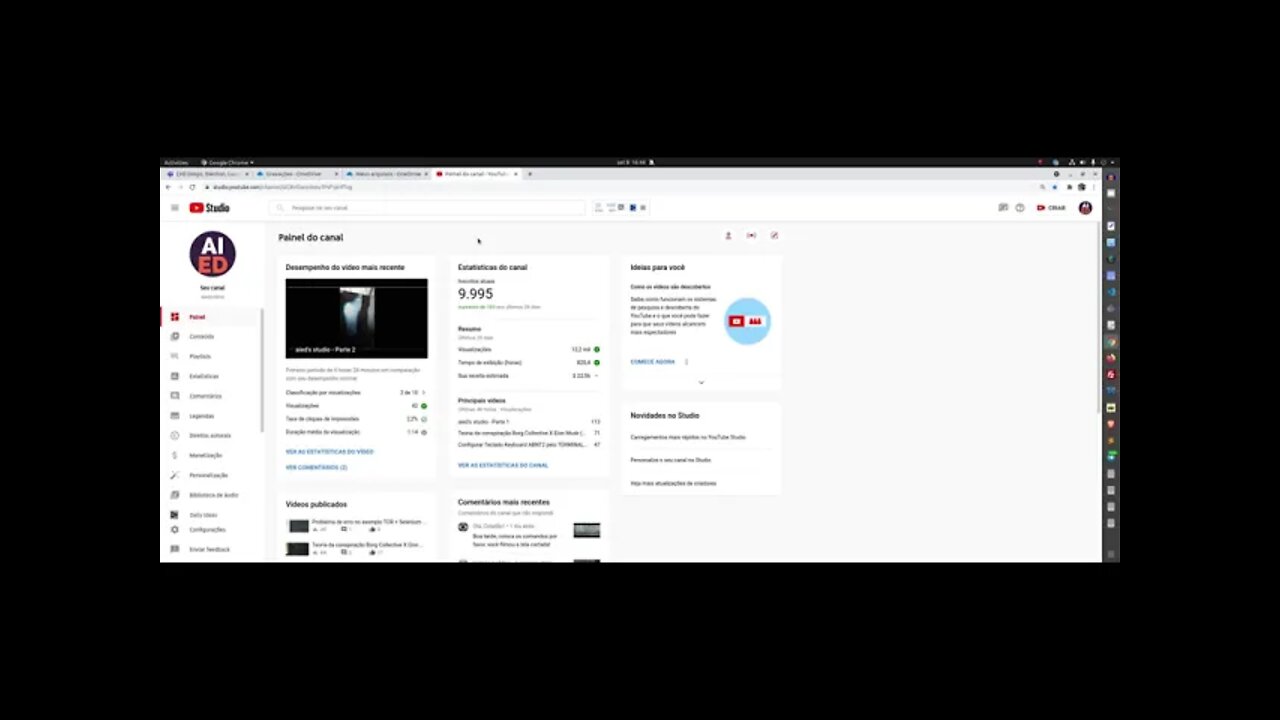
Task: Select Painel in the sidebar
Action: click(210, 317)
